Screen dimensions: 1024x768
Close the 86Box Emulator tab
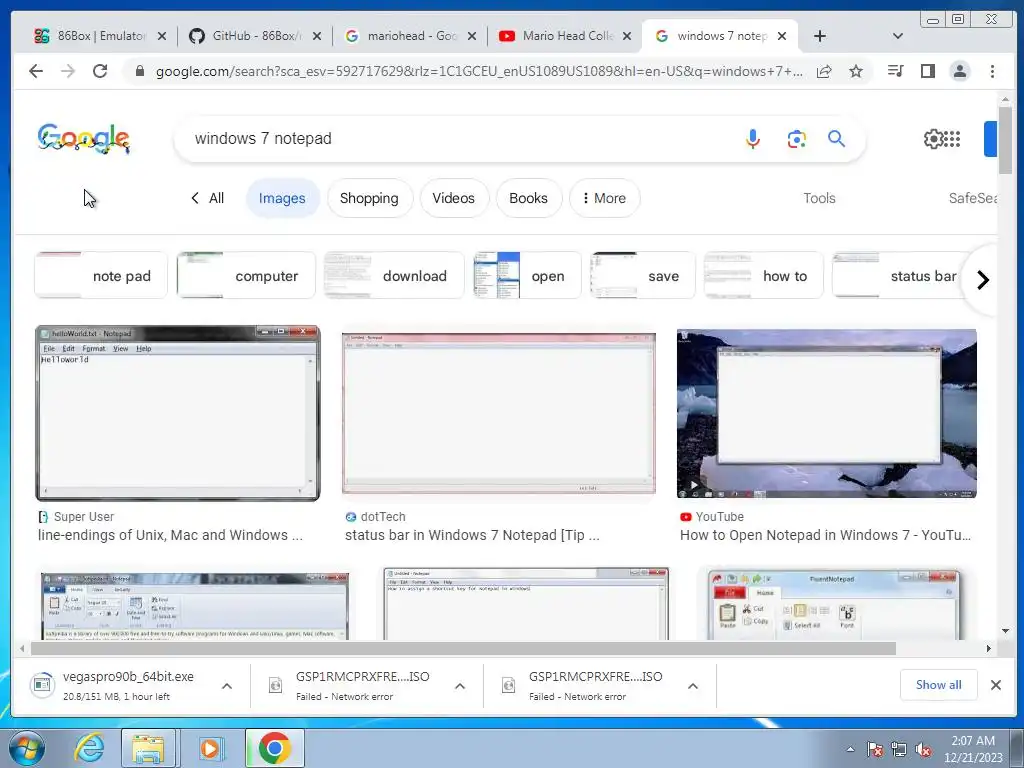point(162,36)
